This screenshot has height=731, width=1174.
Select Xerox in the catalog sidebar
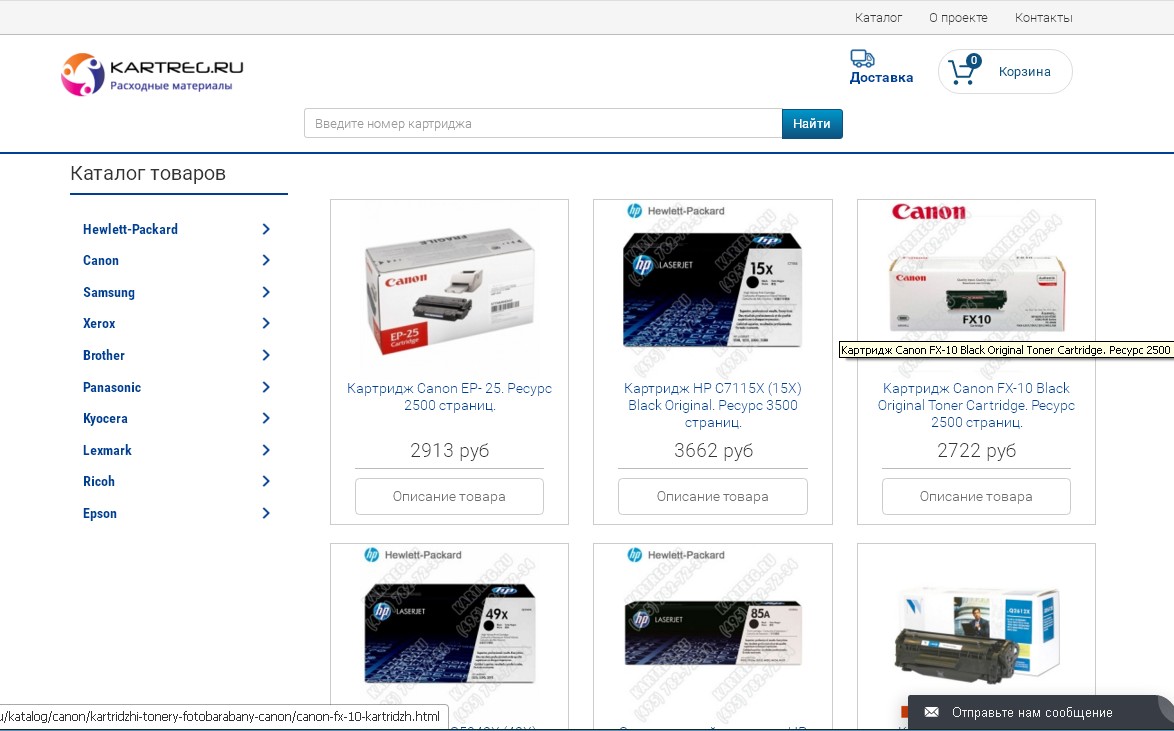pyautogui.click(x=100, y=324)
